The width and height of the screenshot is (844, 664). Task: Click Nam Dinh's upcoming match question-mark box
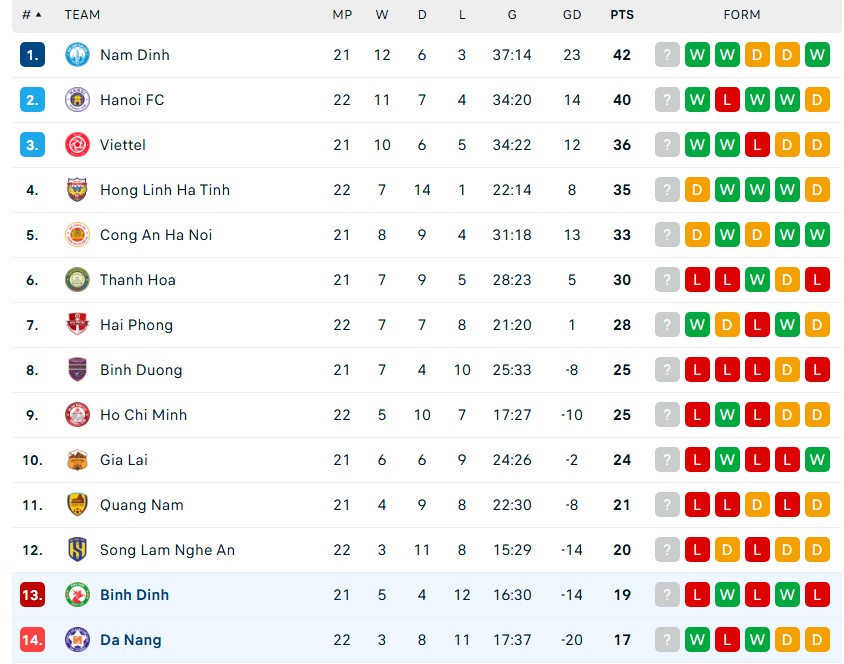(667, 55)
